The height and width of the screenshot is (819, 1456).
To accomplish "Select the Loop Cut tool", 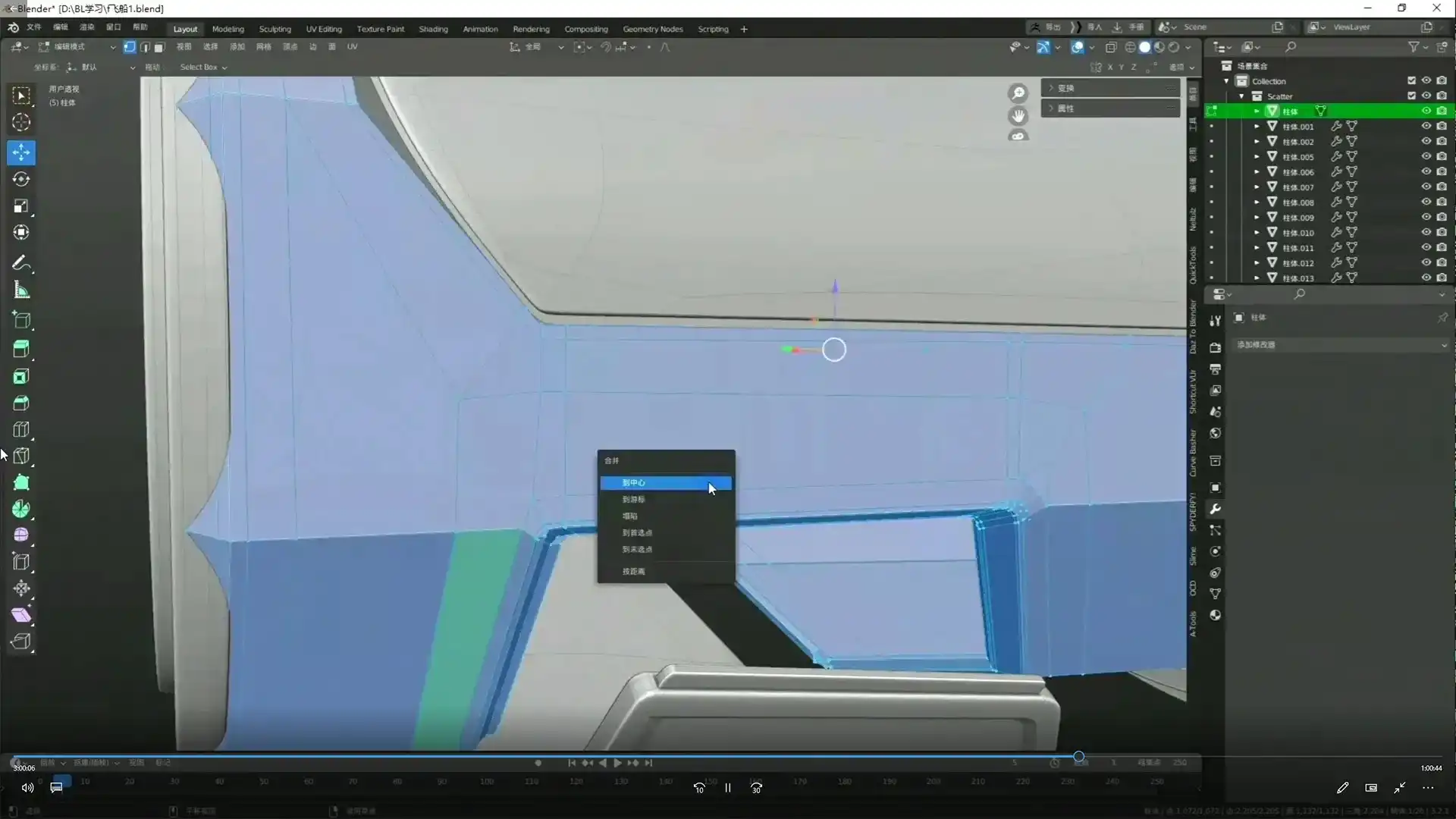I will pyautogui.click(x=21, y=430).
